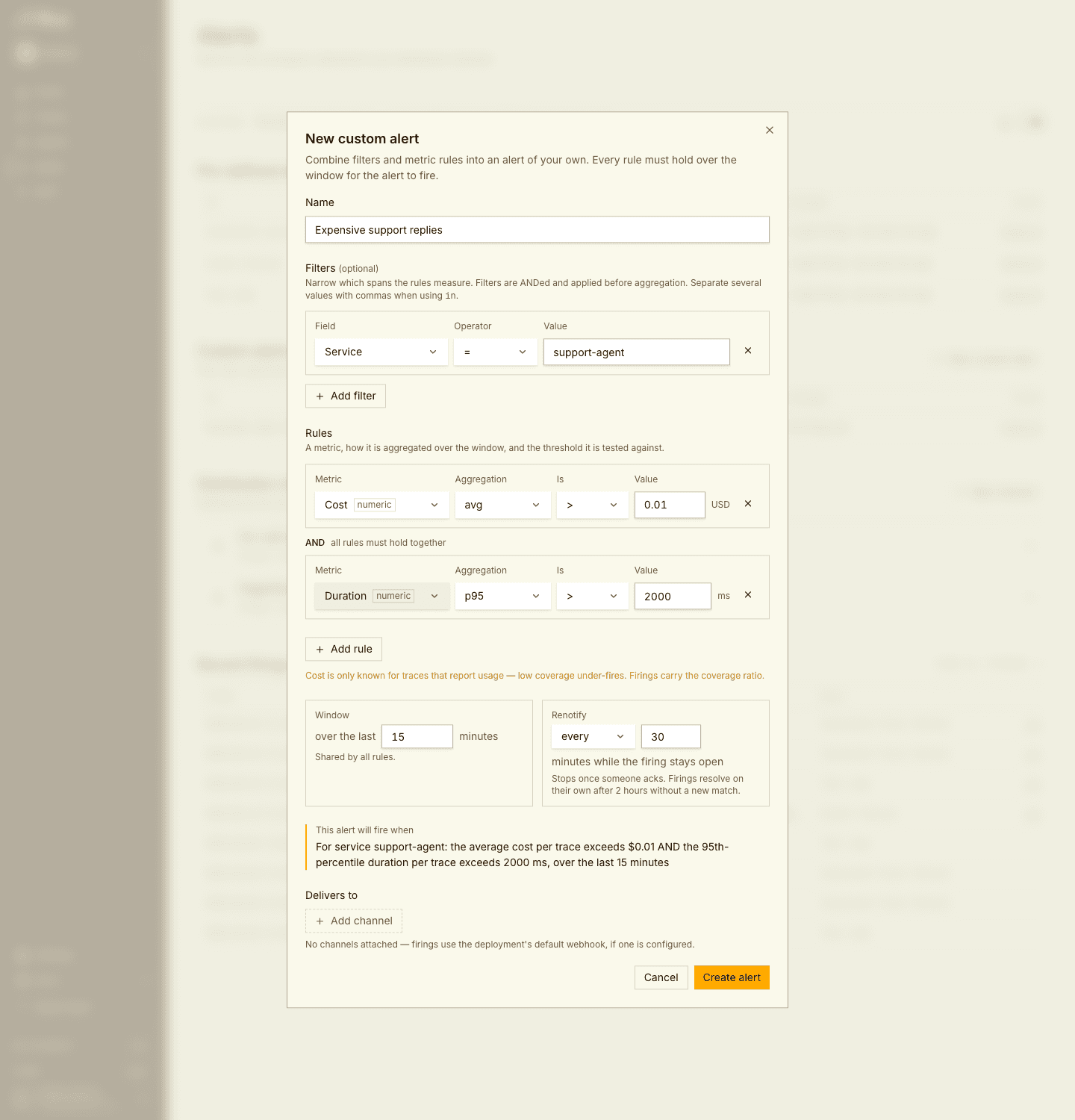This screenshot has height=1120, width=1075.
Task: Click the Add rule button
Action: click(x=344, y=649)
